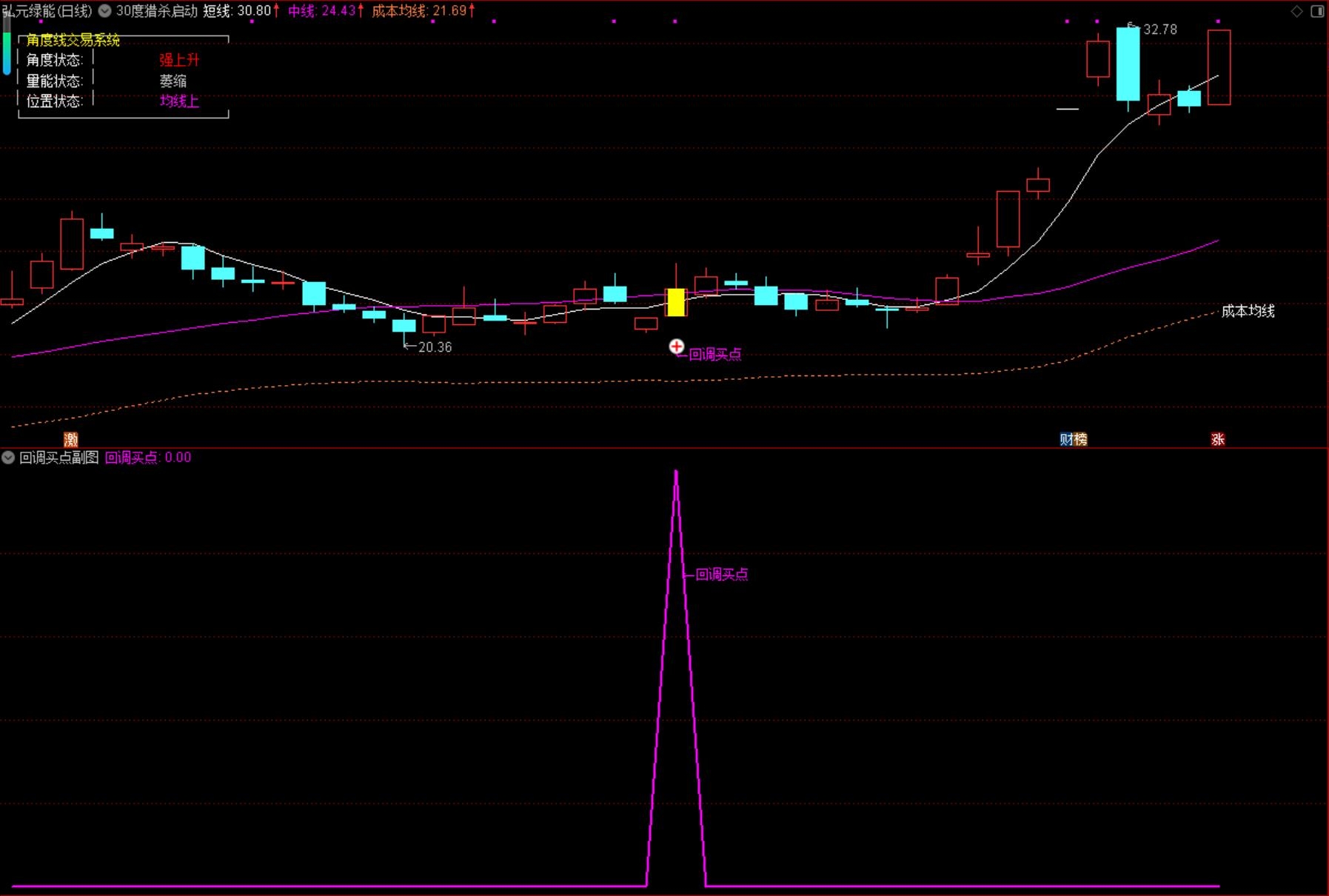Open the dropdown arrow beside 回调买点副图

pyautogui.click(x=8, y=458)
